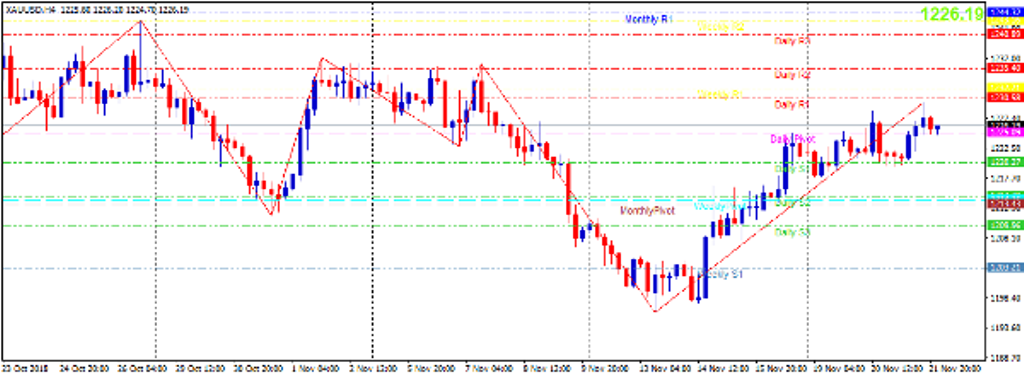Click the cyan Weekly Pivot label
Image resolution: width=1024 pixels, height=379 pixels.
(x=719, y=206)
